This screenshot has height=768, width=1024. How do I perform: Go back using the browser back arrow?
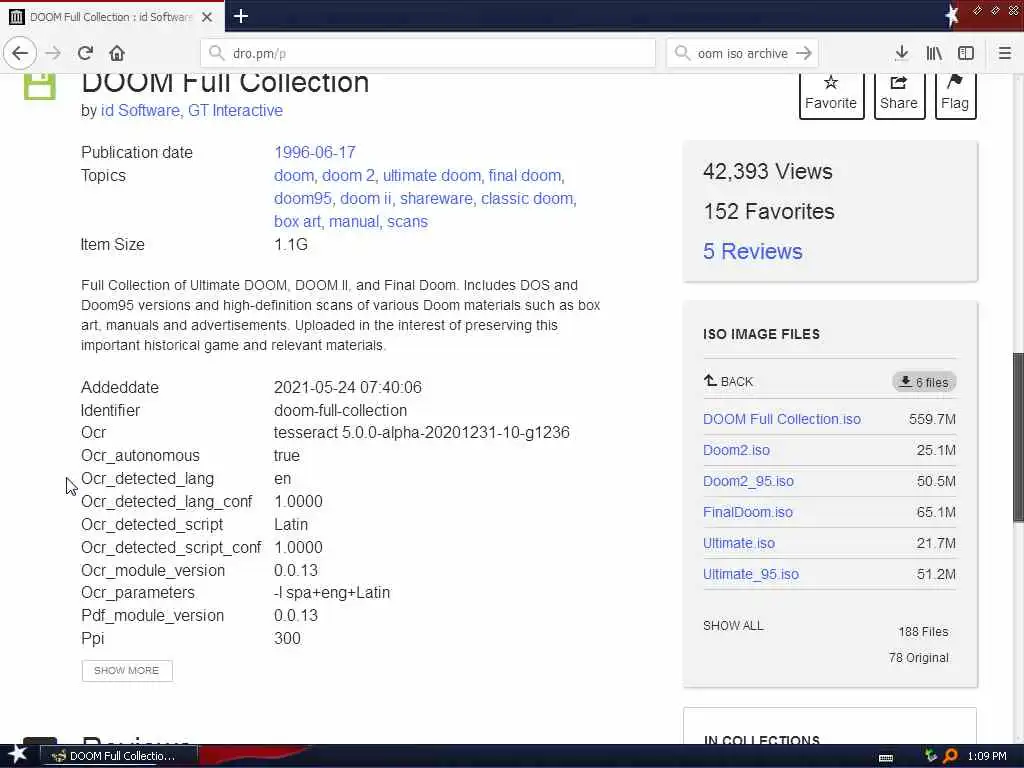pos(20,54)
